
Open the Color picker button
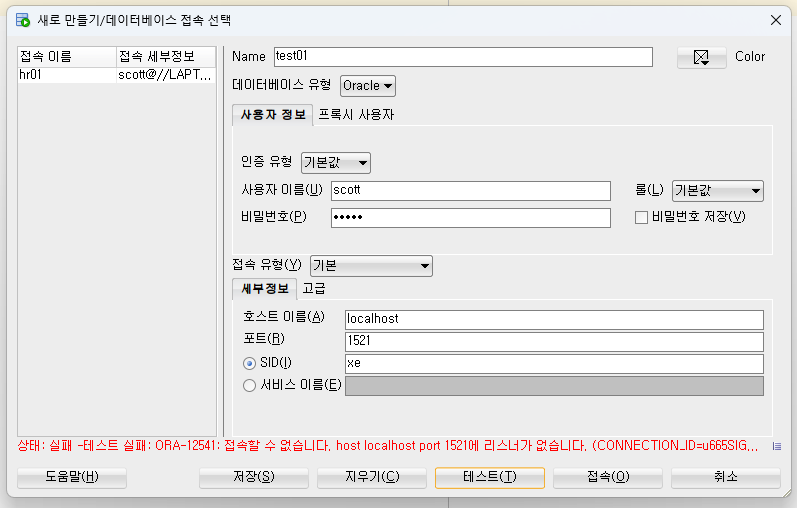[701, 57]
